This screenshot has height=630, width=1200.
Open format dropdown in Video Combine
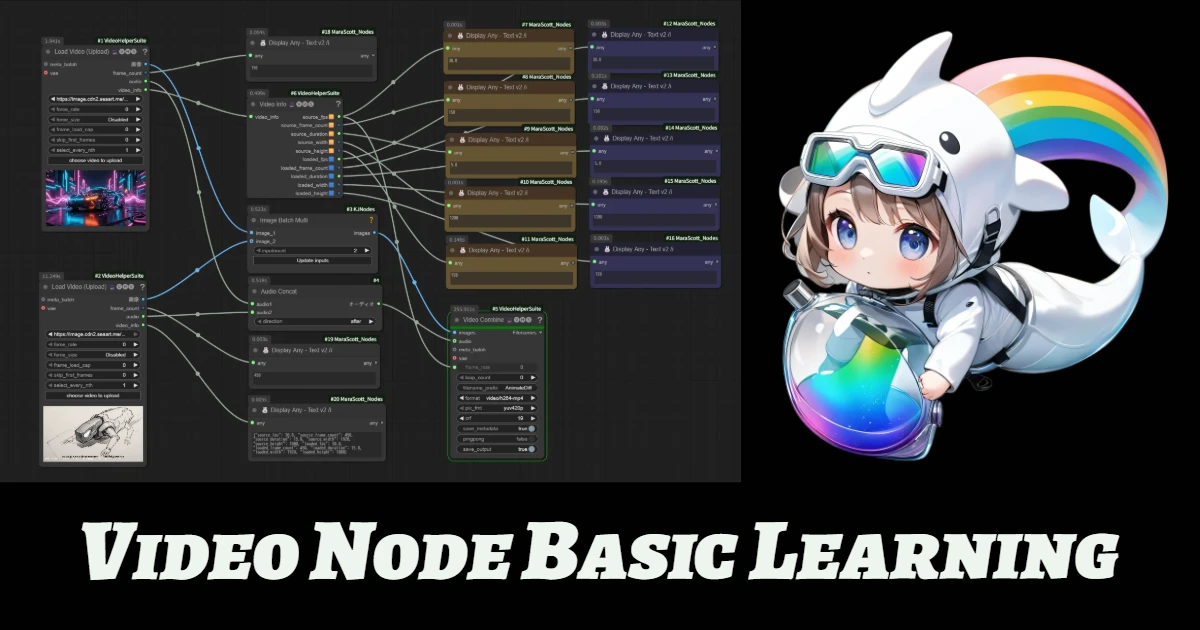coord(498,397)
